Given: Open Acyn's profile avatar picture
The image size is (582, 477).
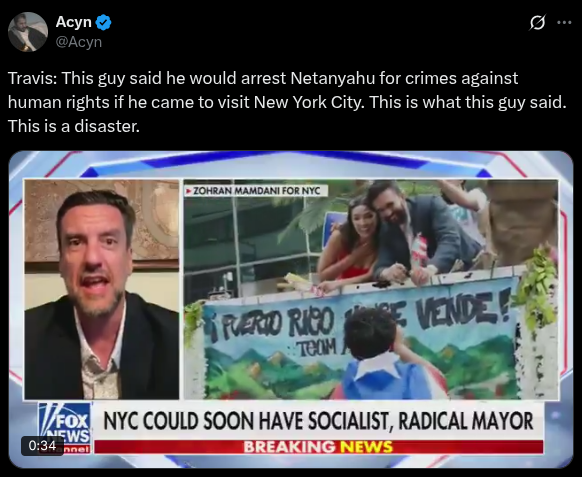Looking at the screenshot, I should (x=28, y=32).
